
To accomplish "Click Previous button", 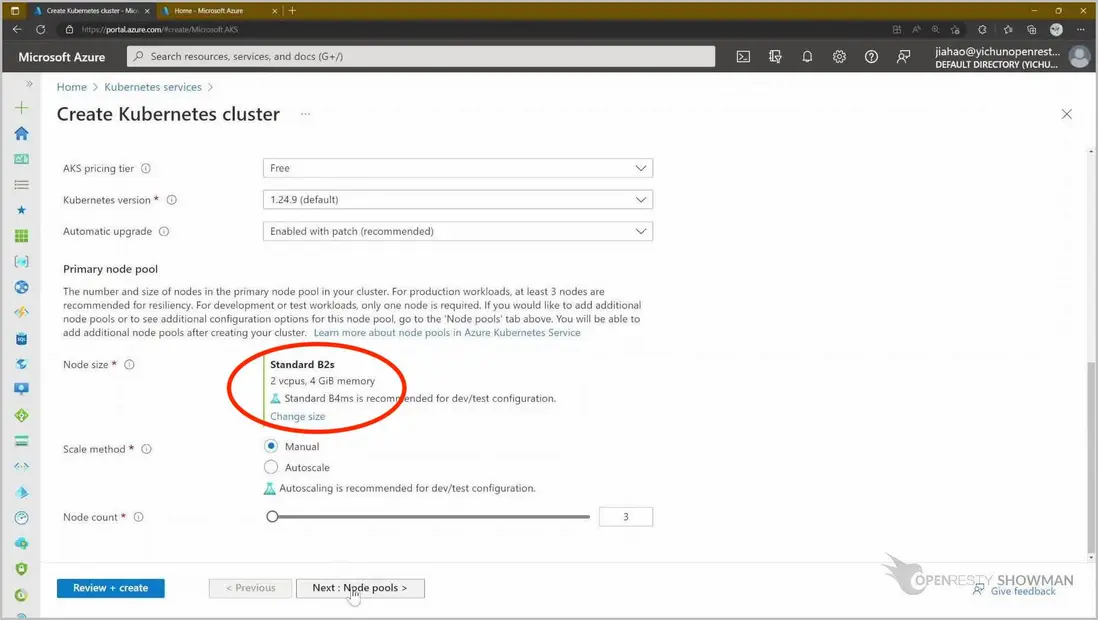I will (x=250, y=588).
